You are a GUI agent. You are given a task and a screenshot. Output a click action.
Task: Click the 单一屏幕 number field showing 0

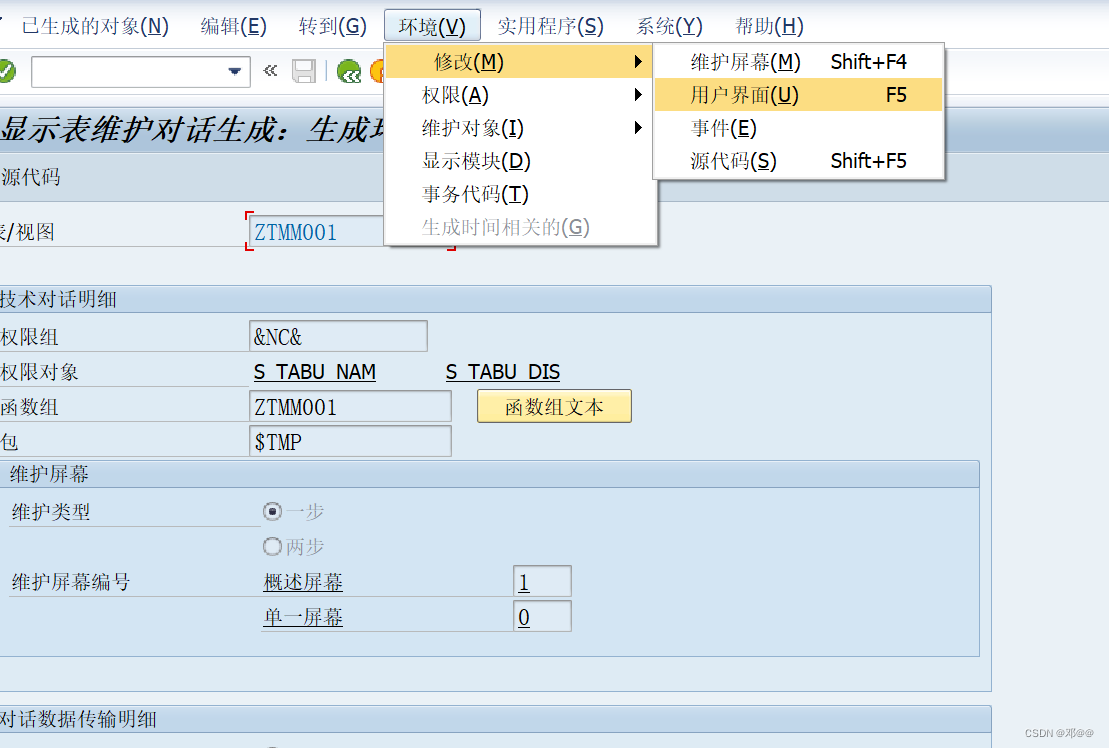point(542,617)
